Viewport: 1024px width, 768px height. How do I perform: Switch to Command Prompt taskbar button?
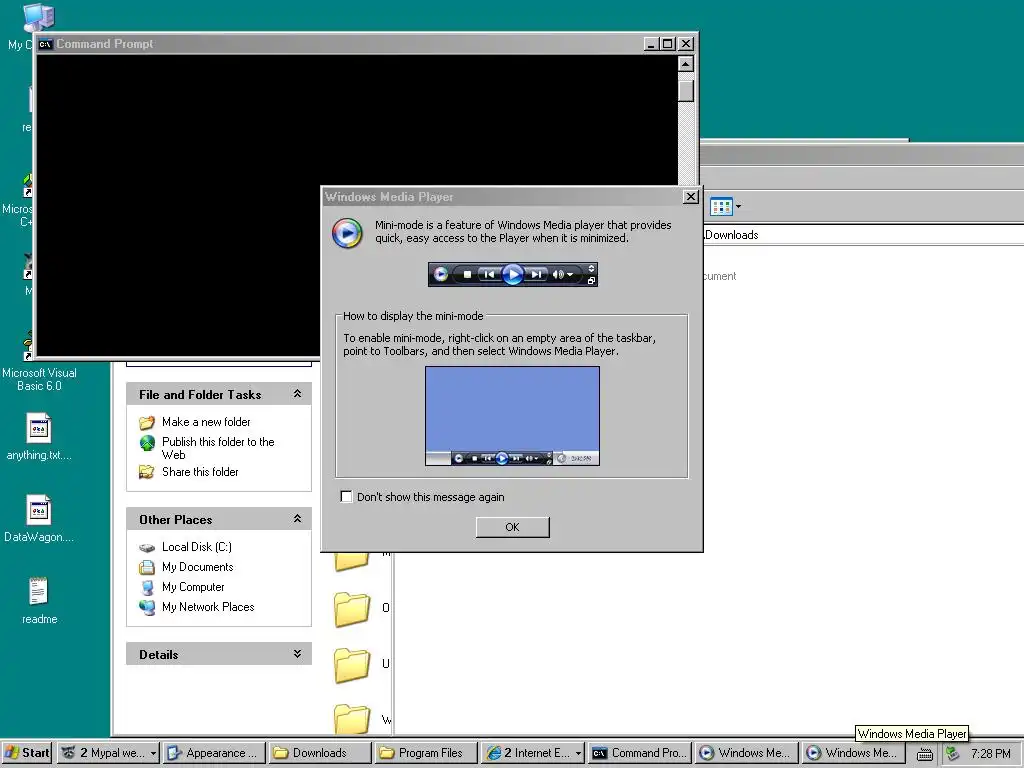[x=639, y=753]
